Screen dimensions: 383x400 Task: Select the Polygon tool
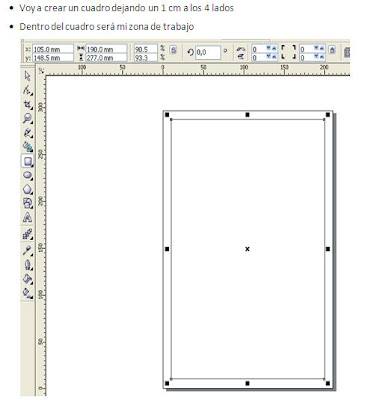tap(28, 190)
